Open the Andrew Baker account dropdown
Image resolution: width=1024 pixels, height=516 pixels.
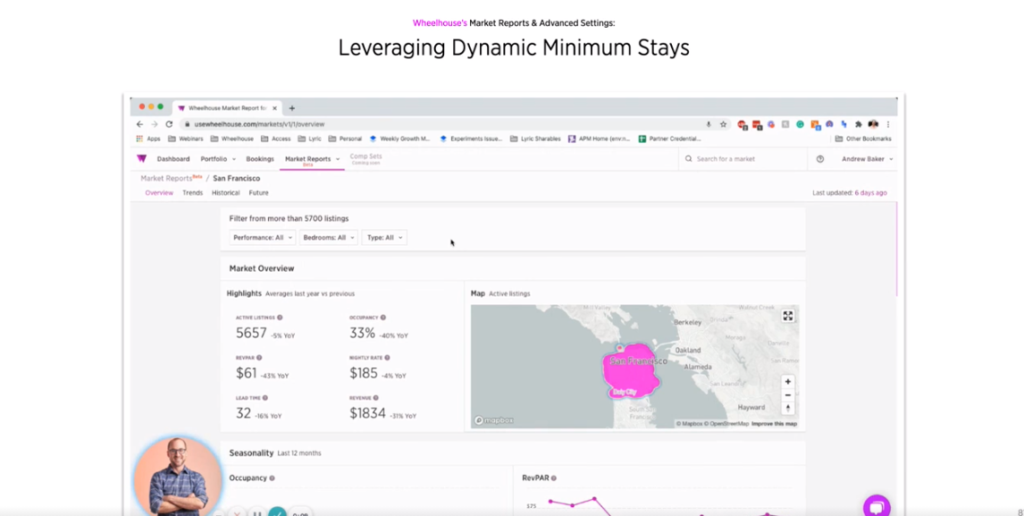(867, 159)
